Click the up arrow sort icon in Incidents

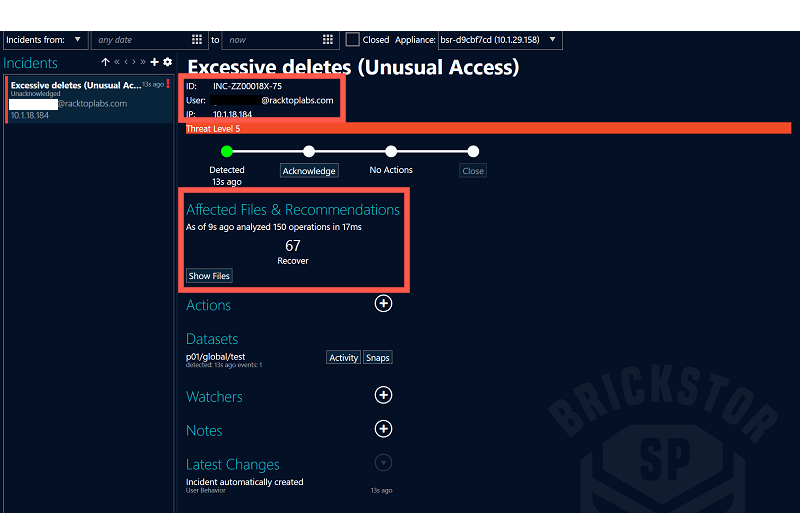(105, 63)
